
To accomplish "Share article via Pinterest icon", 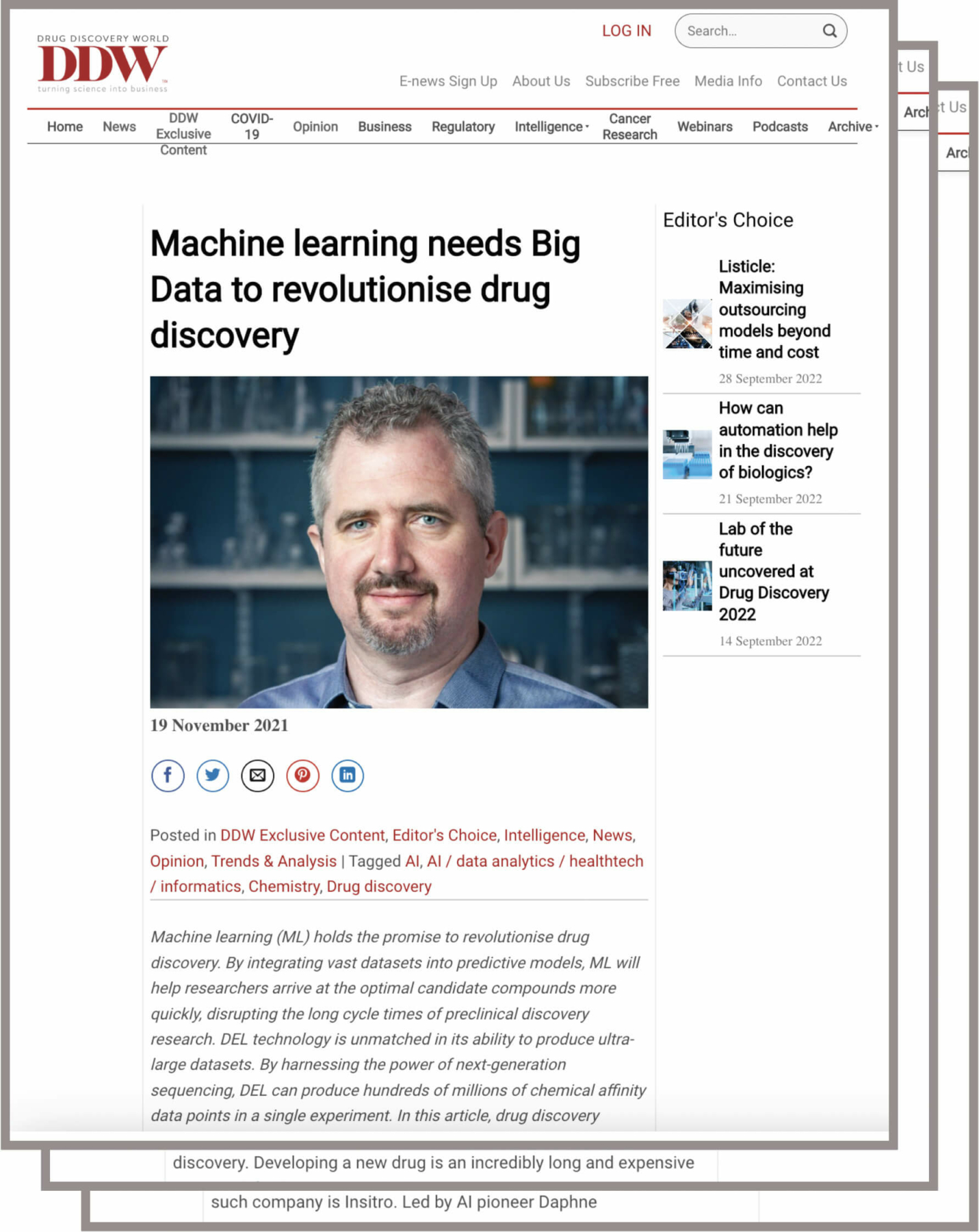I will pos(302,775).
